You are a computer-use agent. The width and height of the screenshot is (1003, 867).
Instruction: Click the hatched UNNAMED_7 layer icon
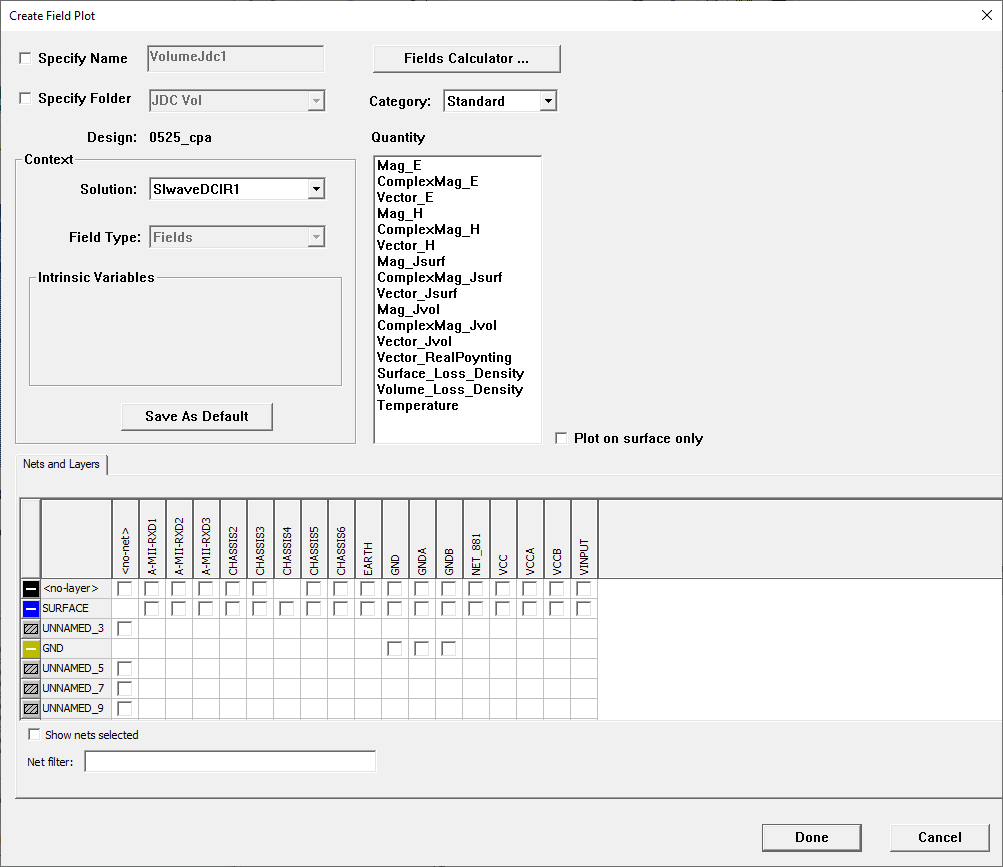(x=29, y=688)
